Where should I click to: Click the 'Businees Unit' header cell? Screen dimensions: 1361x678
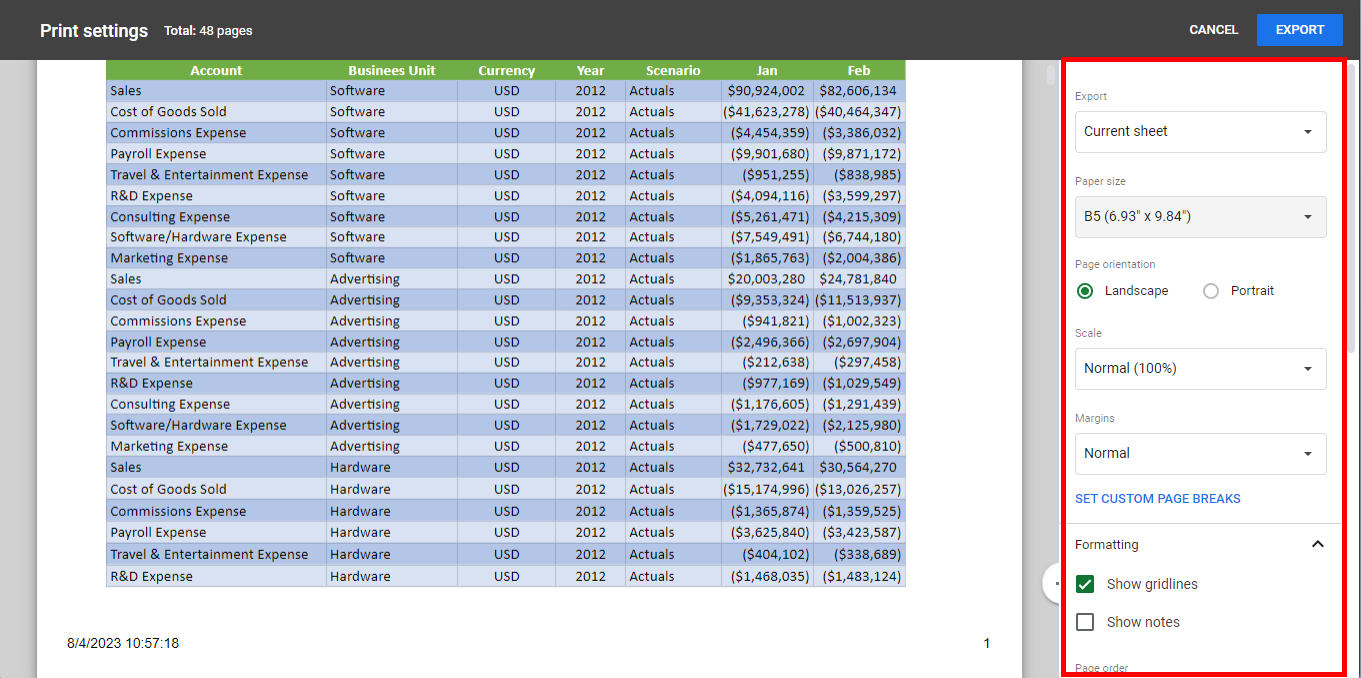pyautogui.click(x=391, y=70)
